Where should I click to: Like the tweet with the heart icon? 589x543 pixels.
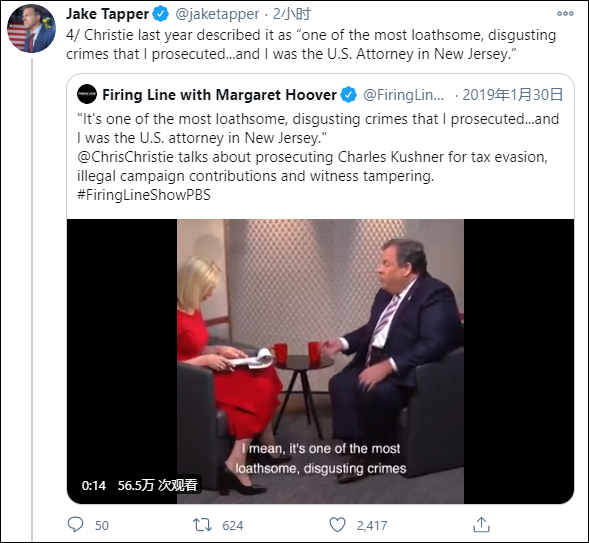click(x=337, y=525)
